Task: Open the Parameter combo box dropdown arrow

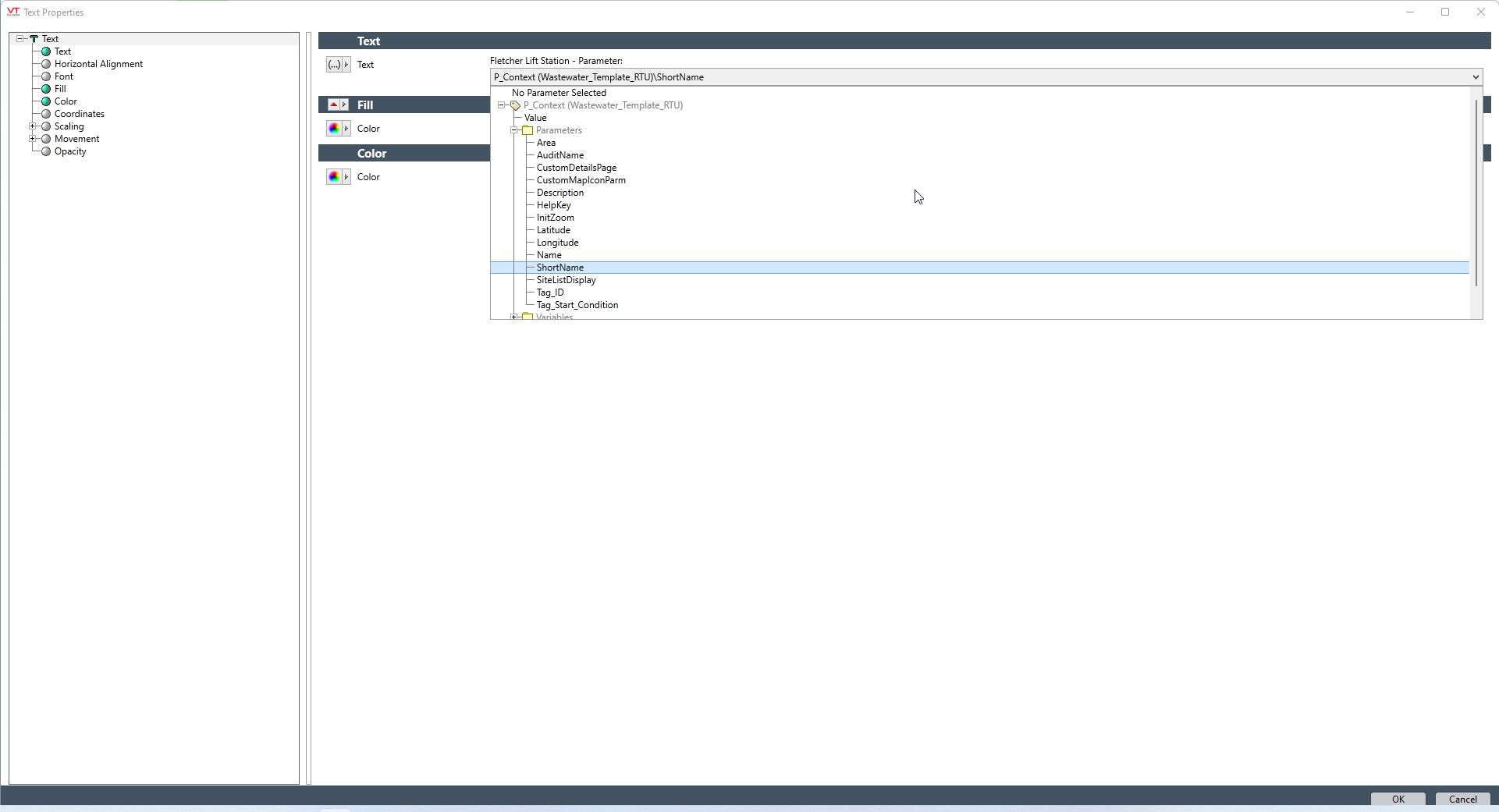Action: (1475, 77)
